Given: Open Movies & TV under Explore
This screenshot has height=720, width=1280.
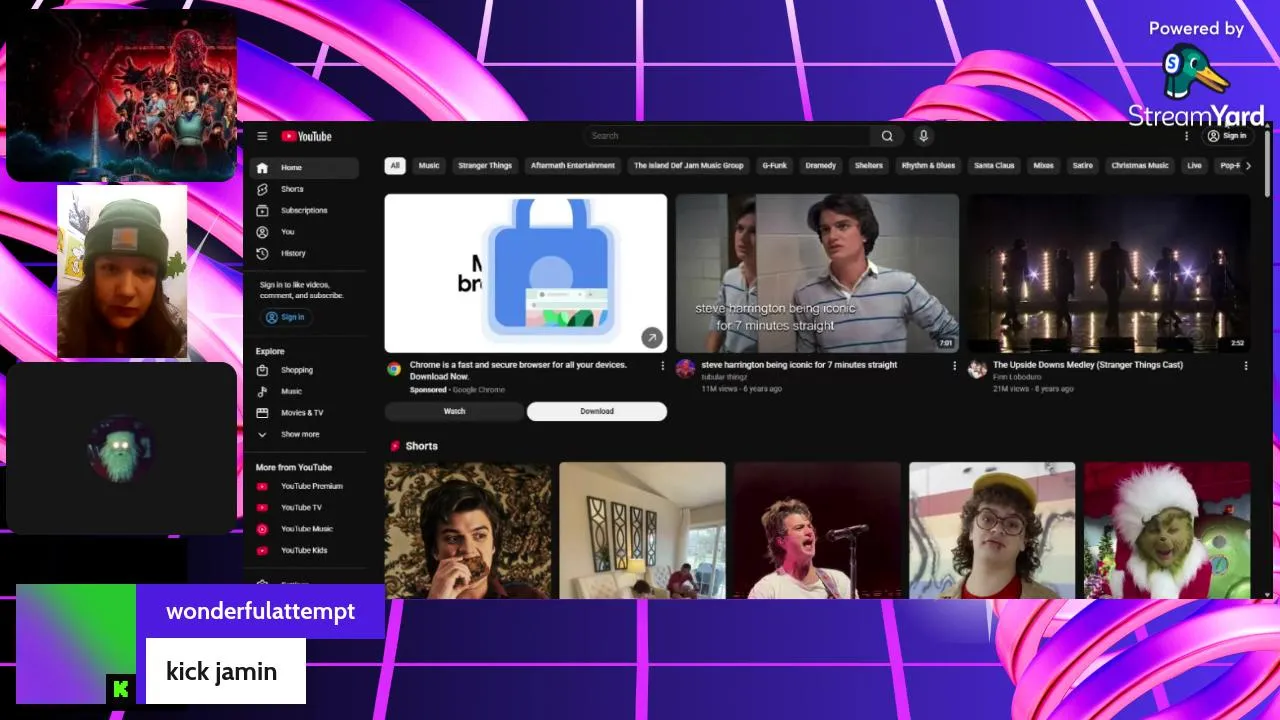Looking at the screenshot, I should point(304,412).
